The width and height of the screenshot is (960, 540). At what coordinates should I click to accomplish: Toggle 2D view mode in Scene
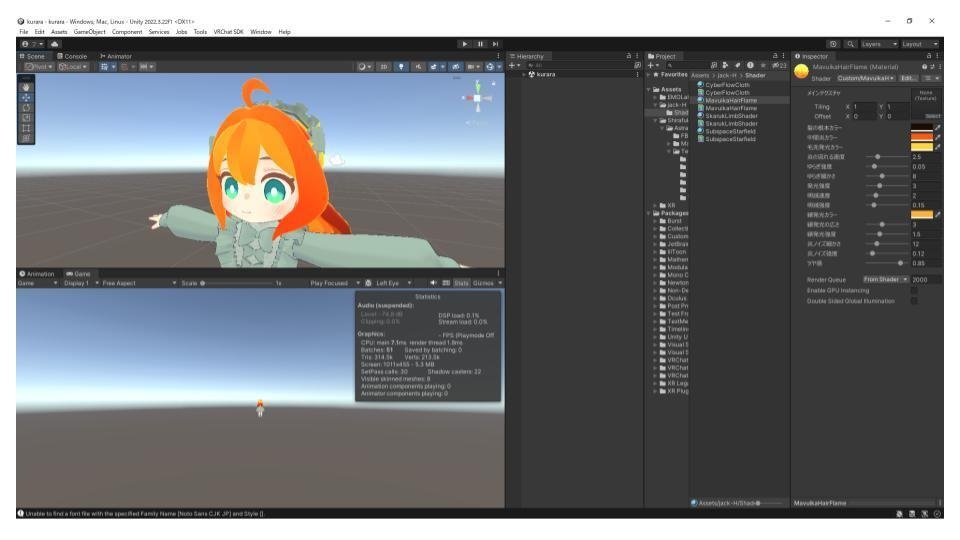tap(384, 67)
